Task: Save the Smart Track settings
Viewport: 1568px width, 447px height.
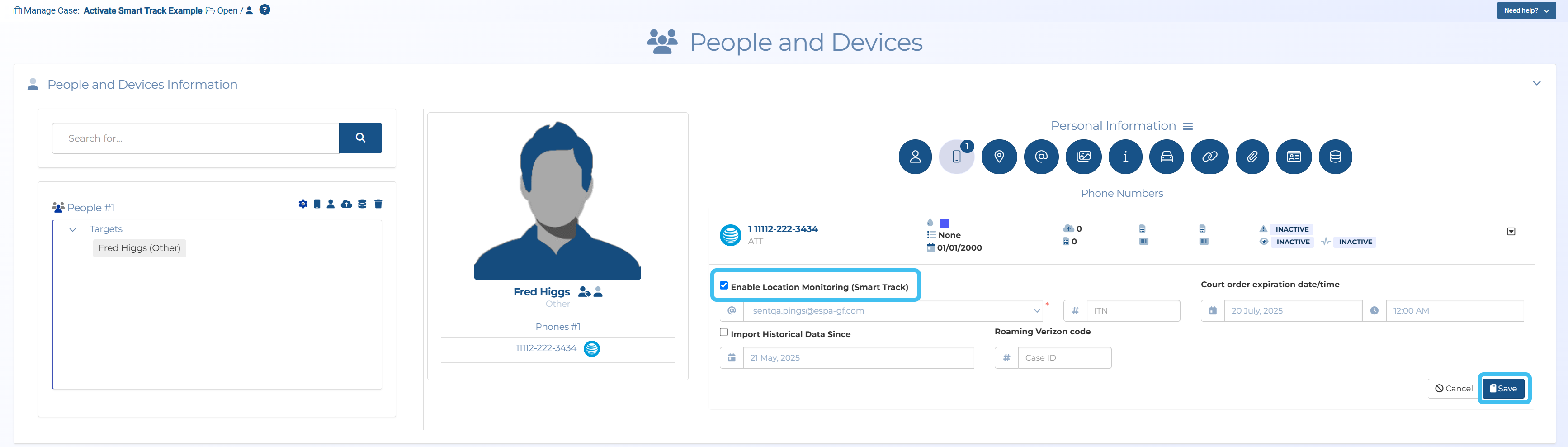Action: coord(1503,389)
